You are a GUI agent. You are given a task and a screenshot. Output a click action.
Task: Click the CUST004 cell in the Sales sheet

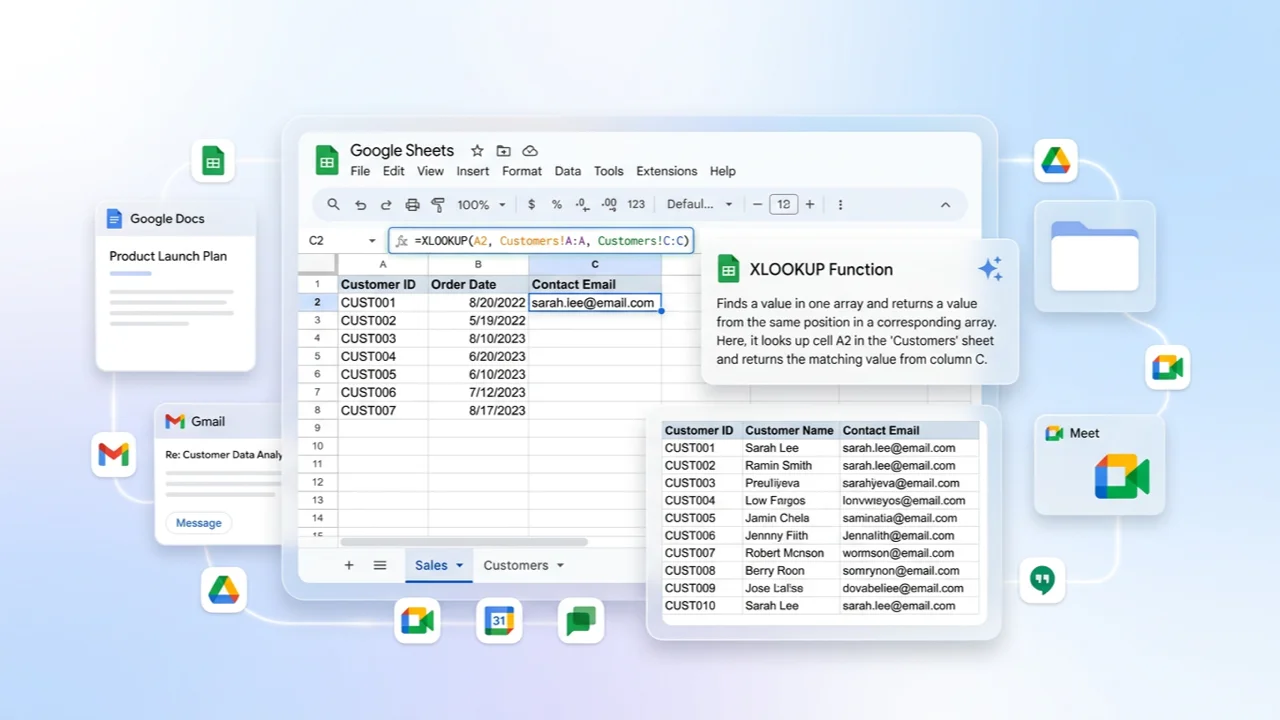383,356
